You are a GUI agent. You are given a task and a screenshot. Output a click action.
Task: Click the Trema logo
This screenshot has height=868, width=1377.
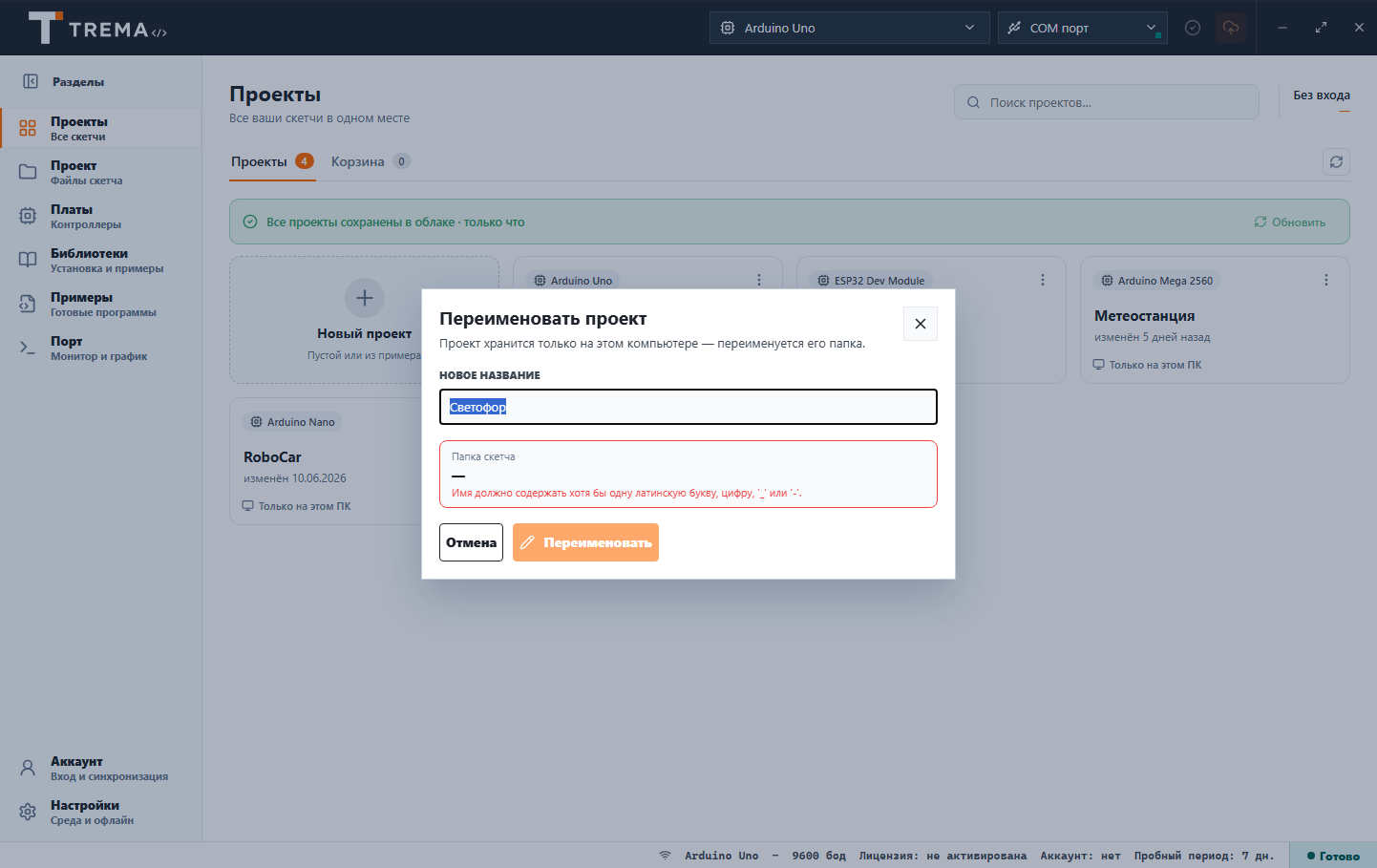click(x=97, y=28)
